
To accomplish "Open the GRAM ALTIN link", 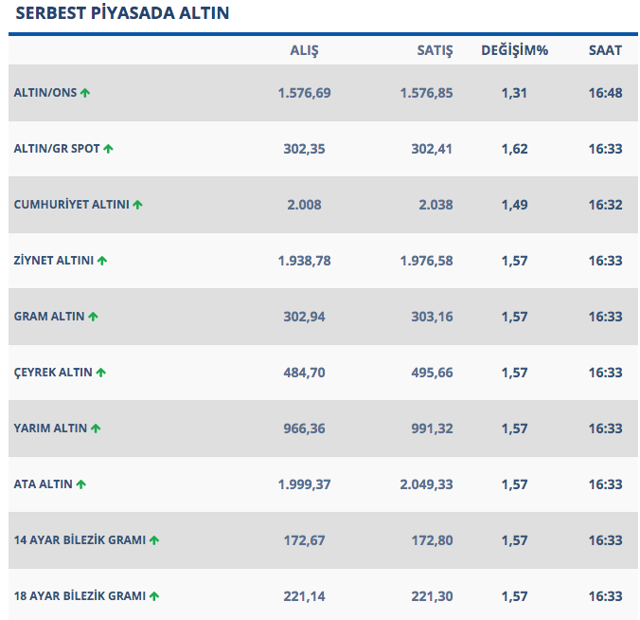I will pyautogui.click(x=48, y=317).
